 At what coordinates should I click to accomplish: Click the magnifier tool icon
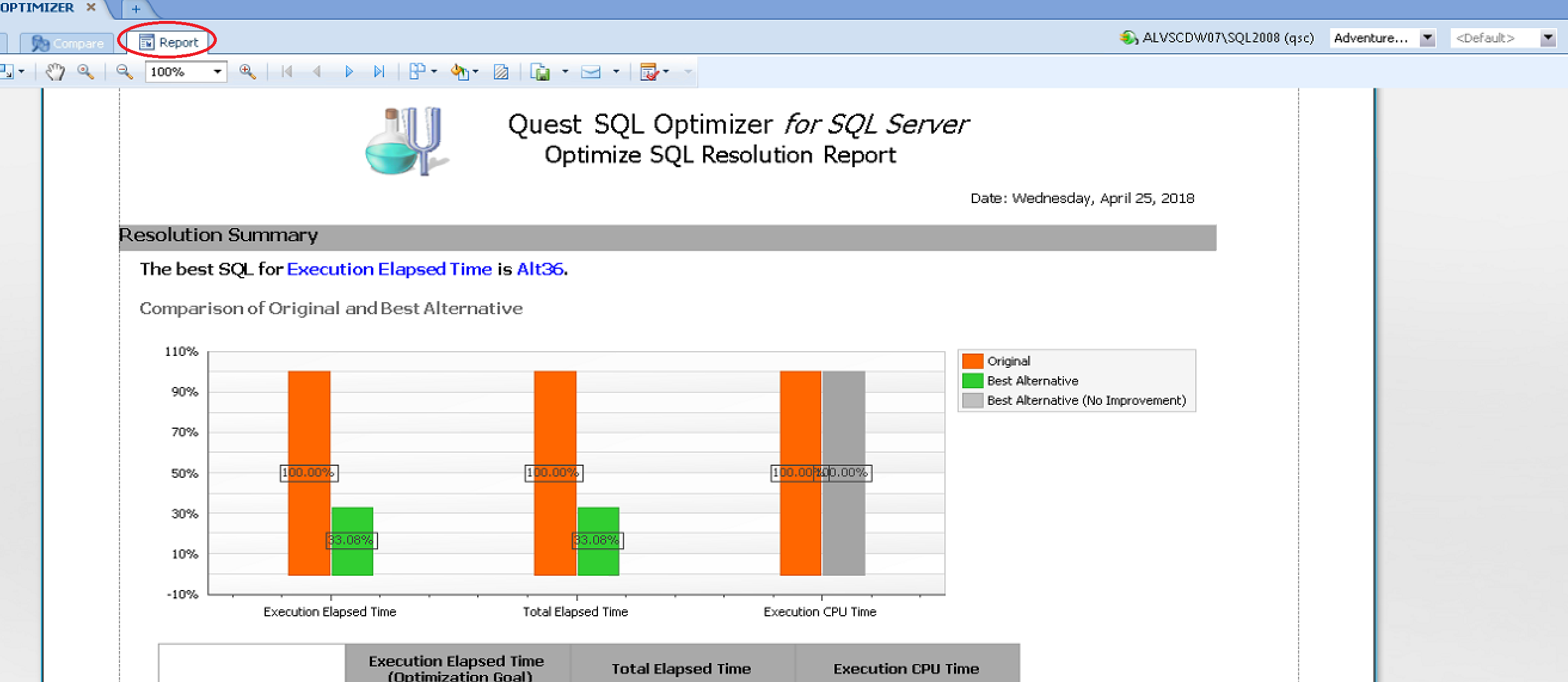click(x=85, y=72)
